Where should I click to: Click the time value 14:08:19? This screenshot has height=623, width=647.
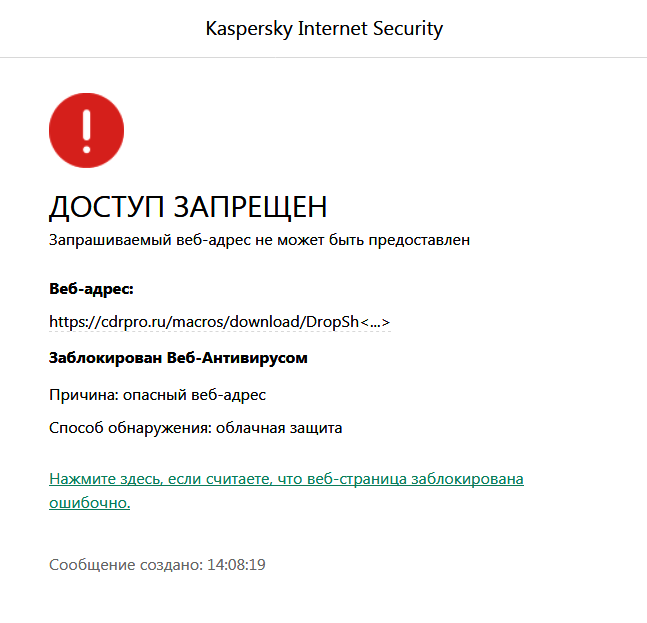236,565
